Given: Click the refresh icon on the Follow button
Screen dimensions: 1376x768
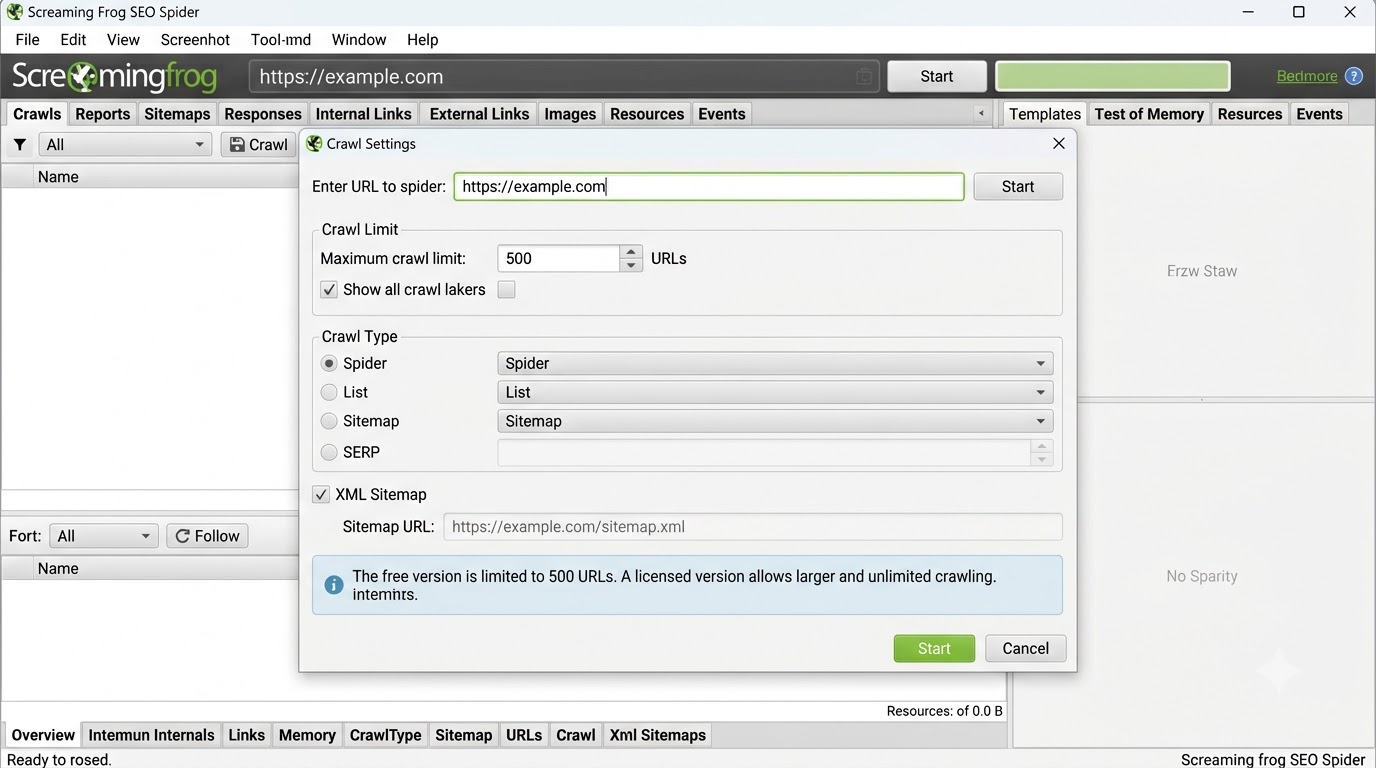Looking at the screenshot, I should click(x=183, y=536).
